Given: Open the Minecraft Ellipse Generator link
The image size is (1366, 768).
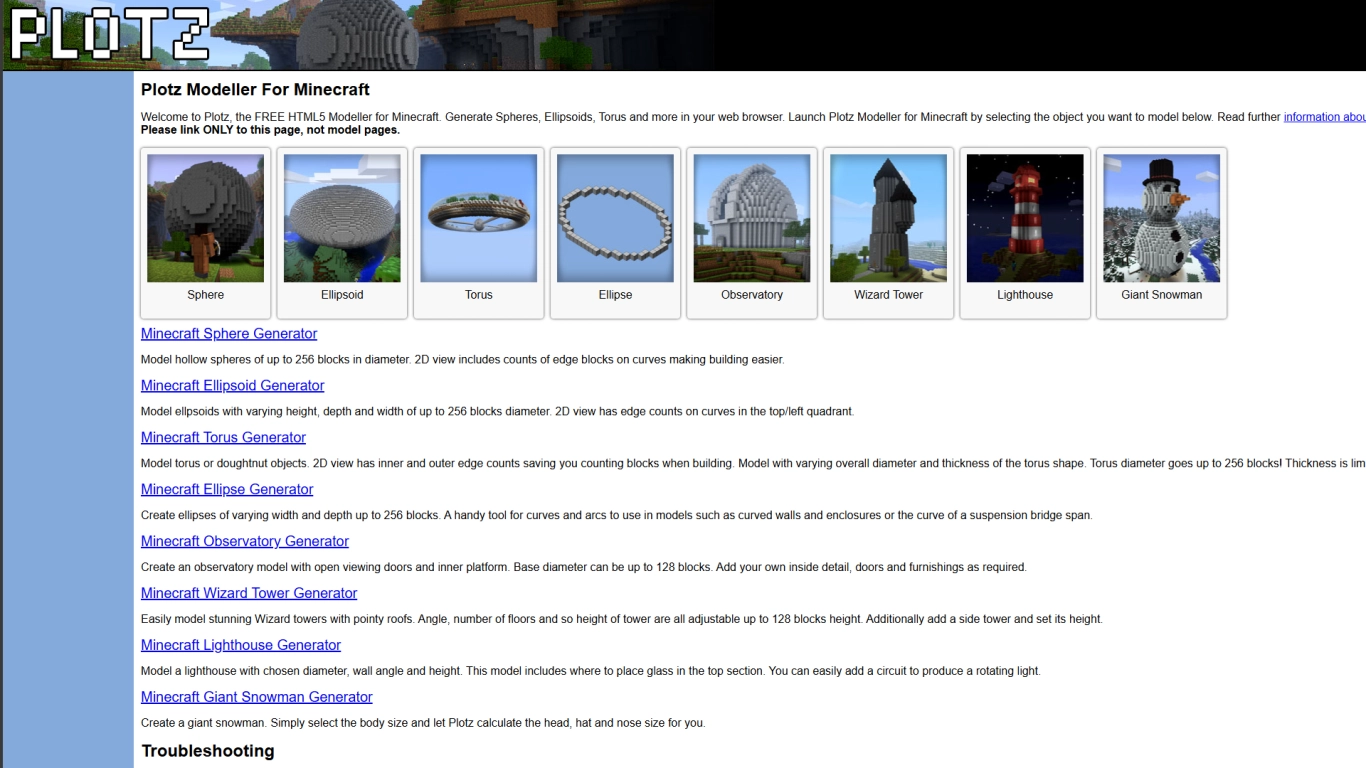Looking at the screenshot, I should (226, 489).
